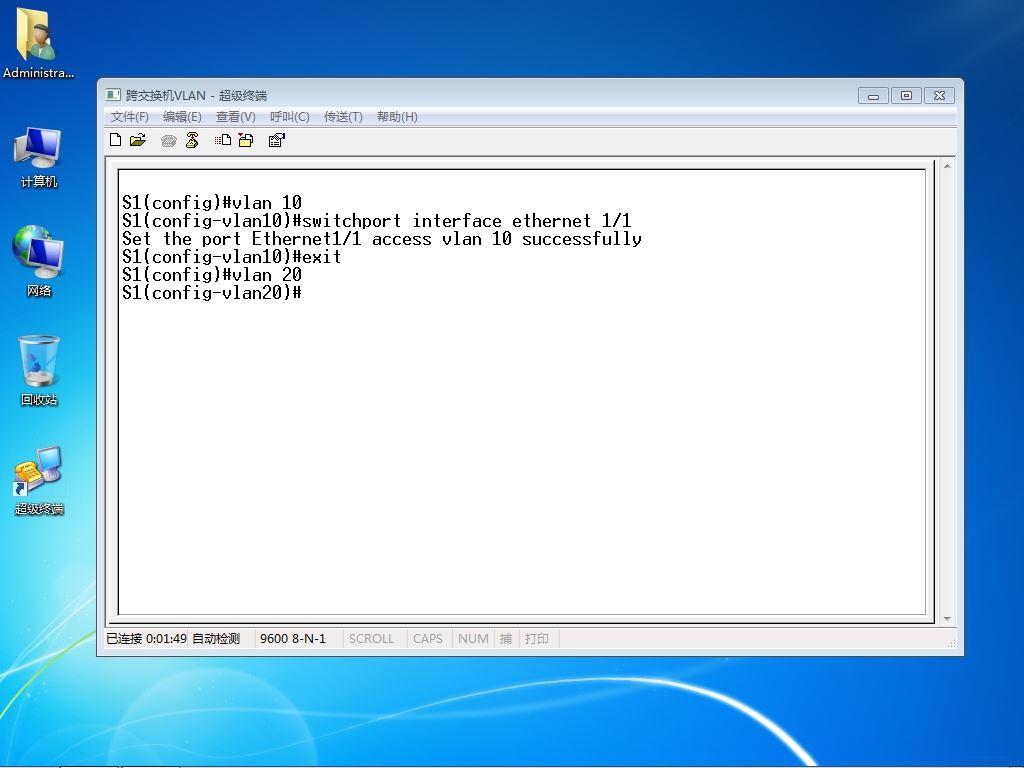Open the 帮助(H) menu
The width and height of the screenshot is (1024, 768).
[397, 117]
